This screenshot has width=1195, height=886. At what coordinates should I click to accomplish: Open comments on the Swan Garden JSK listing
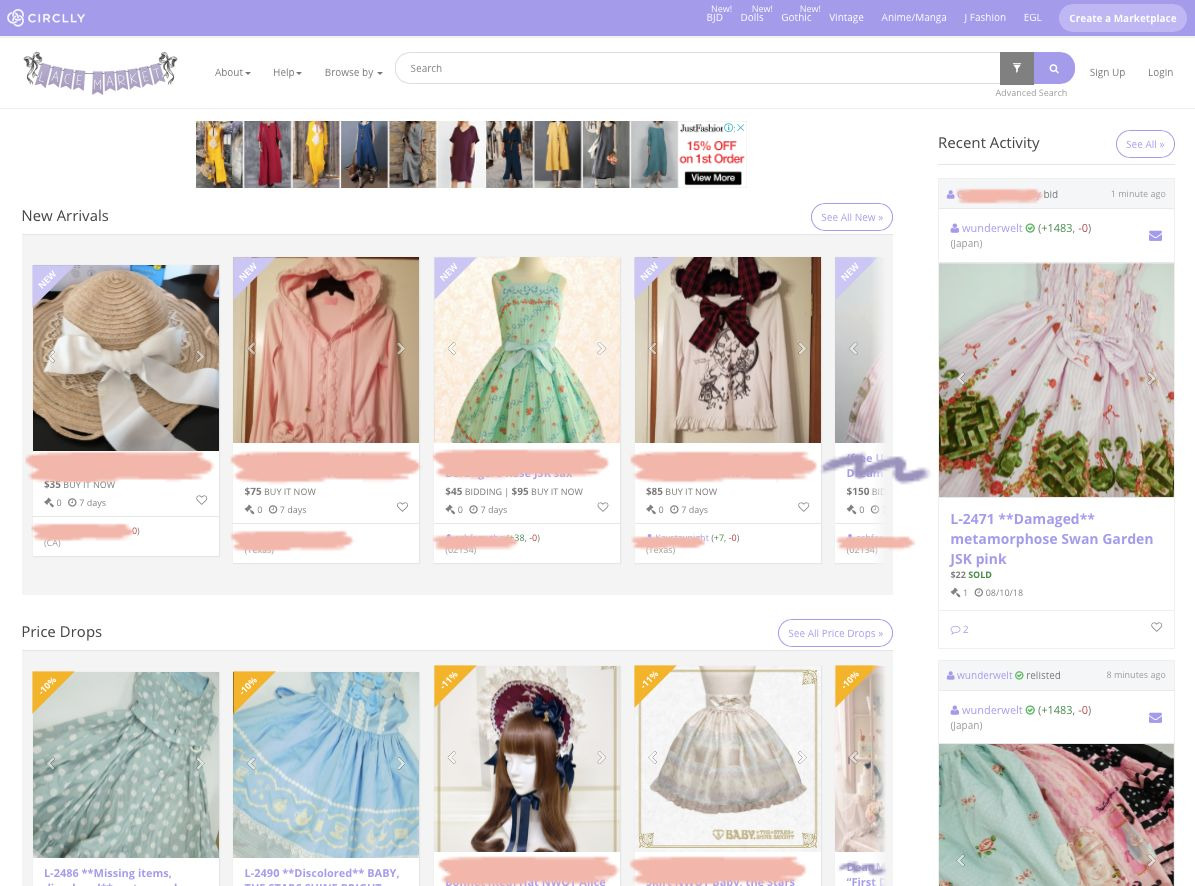coord(959,629)
